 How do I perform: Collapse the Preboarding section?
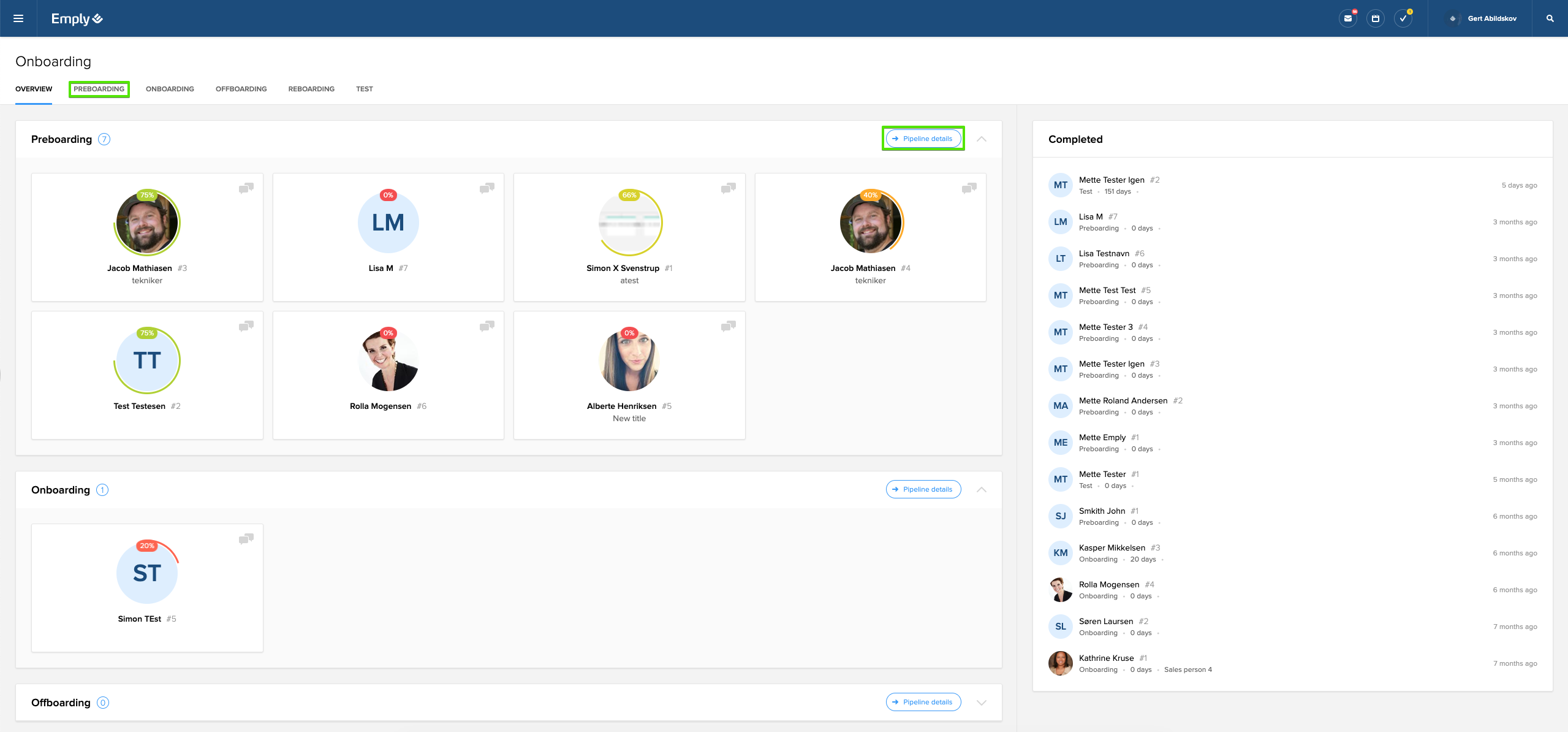(x=981, y=139)
